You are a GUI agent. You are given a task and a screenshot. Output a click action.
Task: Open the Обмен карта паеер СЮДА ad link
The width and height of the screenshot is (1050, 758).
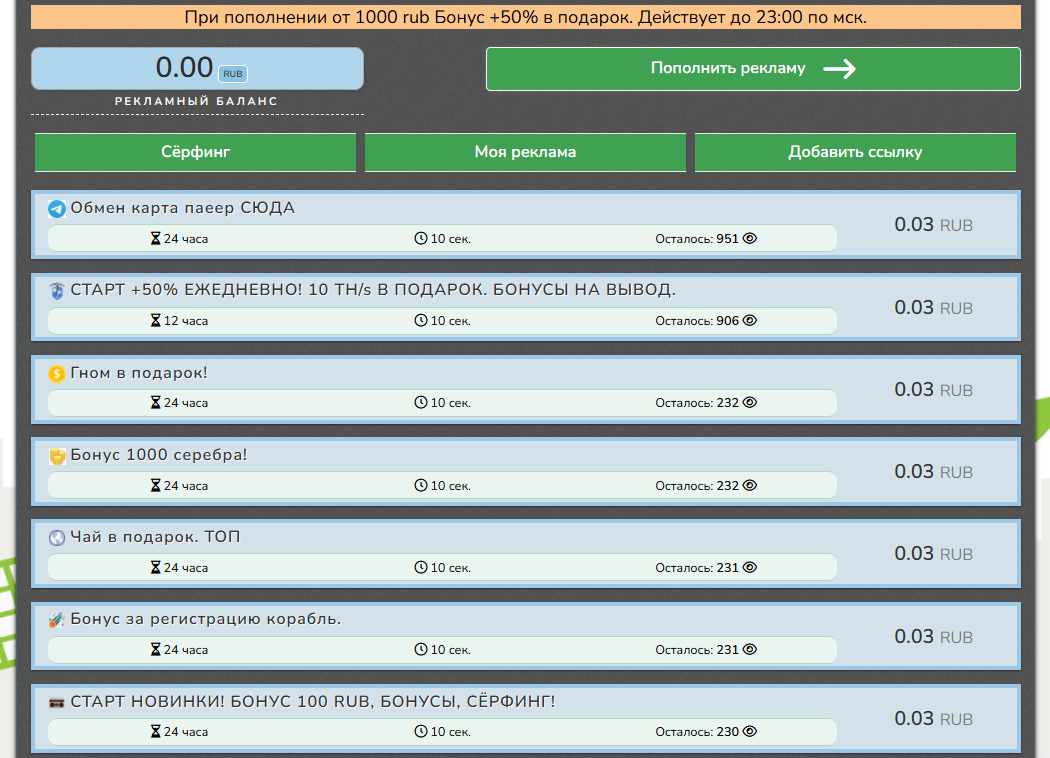tap(182, 208)
